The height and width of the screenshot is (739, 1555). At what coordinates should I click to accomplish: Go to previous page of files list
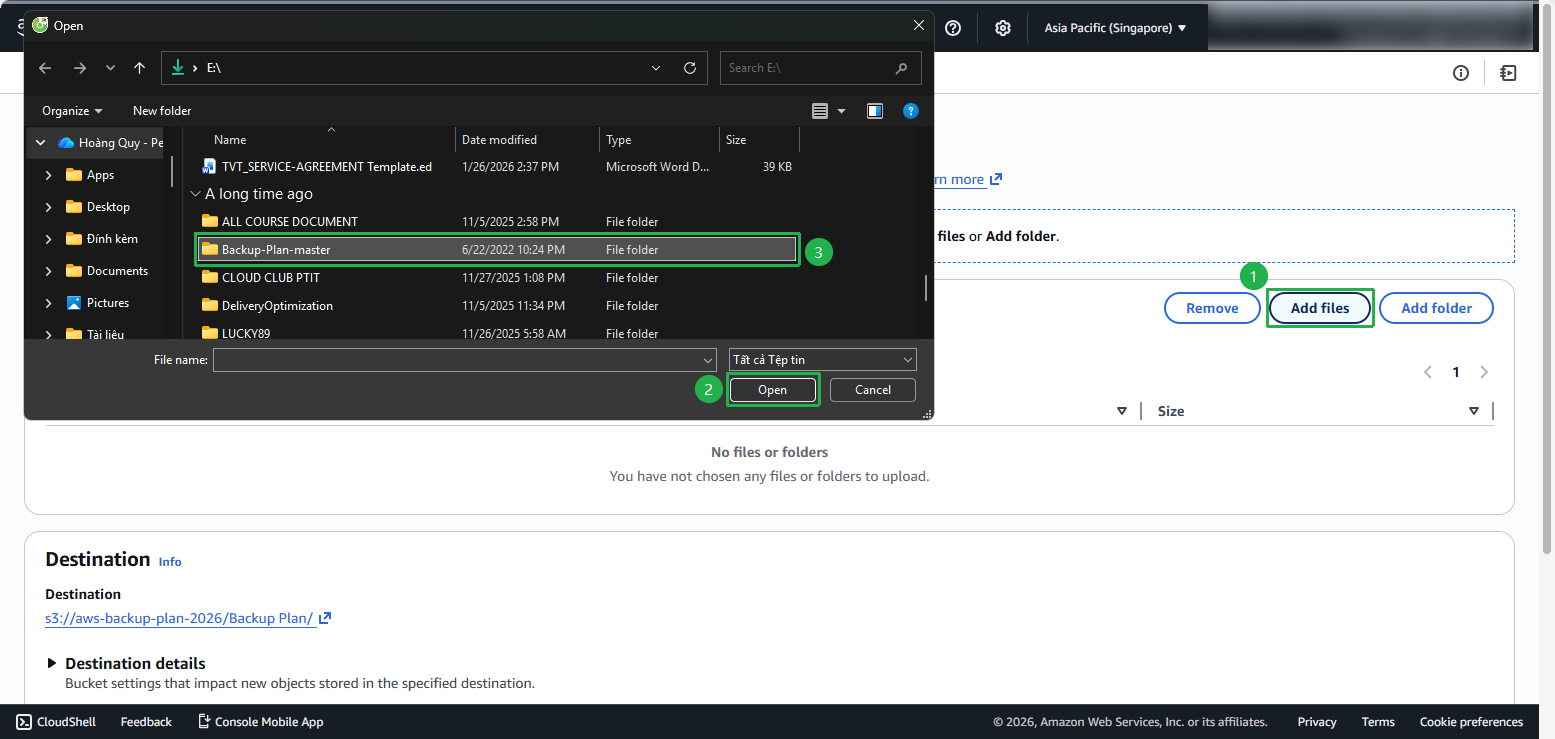click(x=1428, y=372)
